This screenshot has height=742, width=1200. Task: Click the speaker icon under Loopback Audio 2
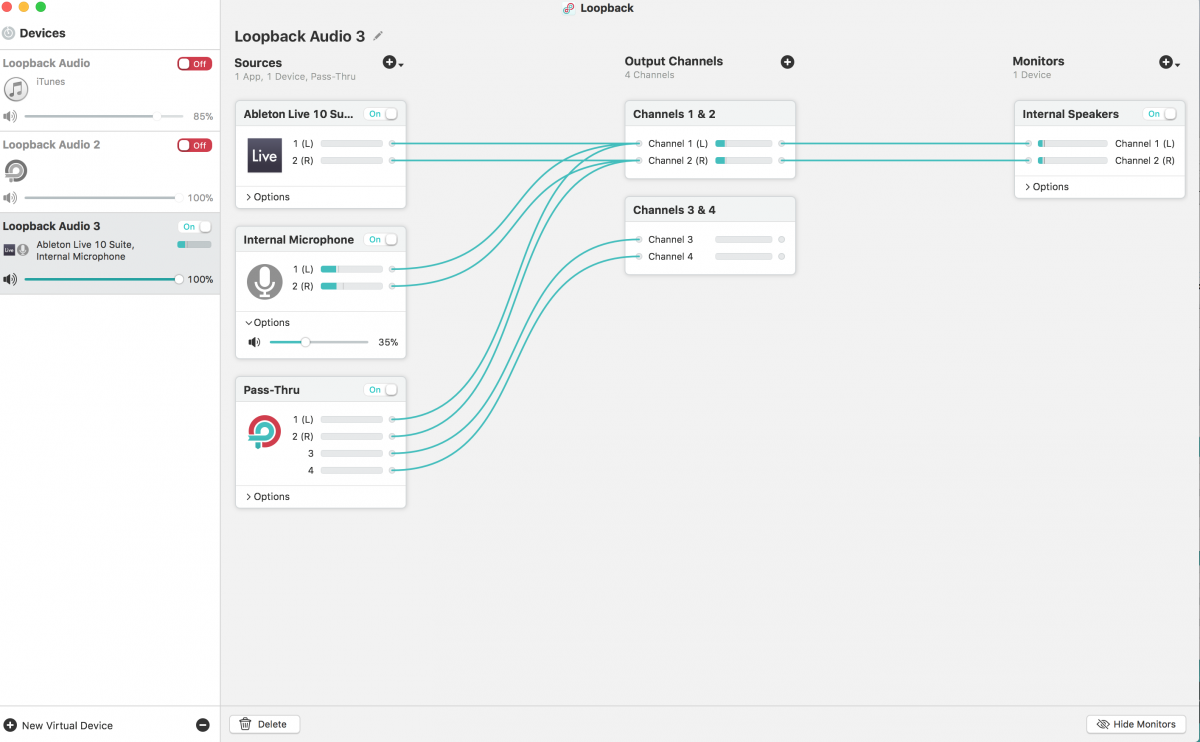10,198
